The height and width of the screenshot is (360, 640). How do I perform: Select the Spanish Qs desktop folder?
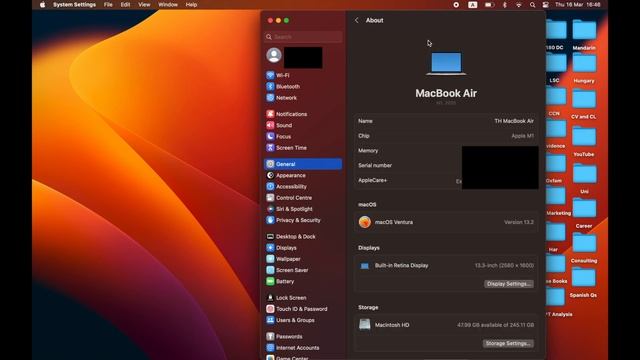click(x=584, y=282)
